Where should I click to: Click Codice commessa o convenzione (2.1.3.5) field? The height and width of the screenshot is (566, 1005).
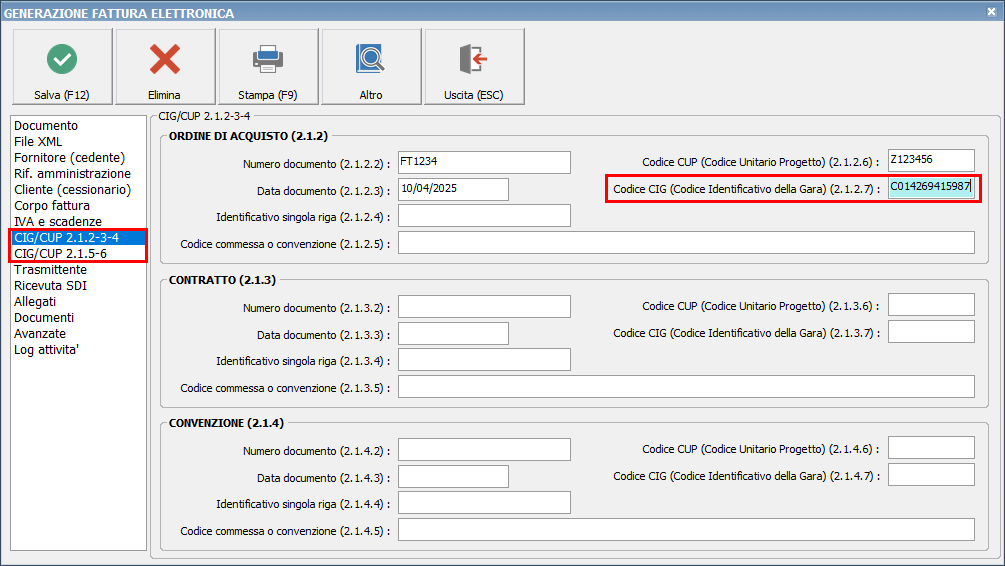tap(686, 387)
